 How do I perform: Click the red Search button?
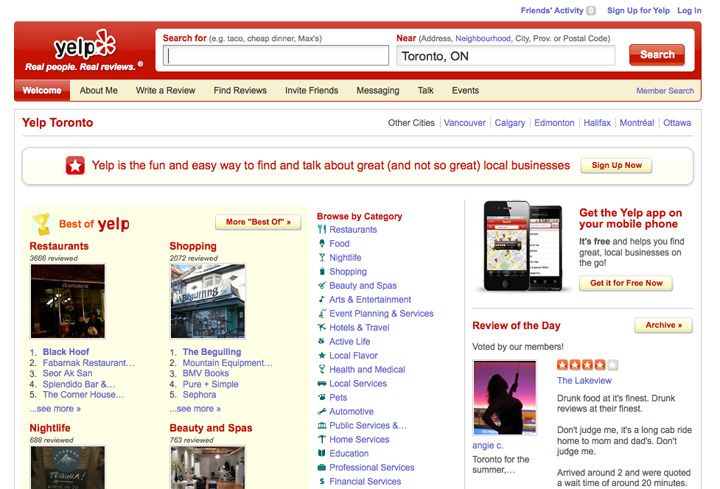[x=657, y=55]
